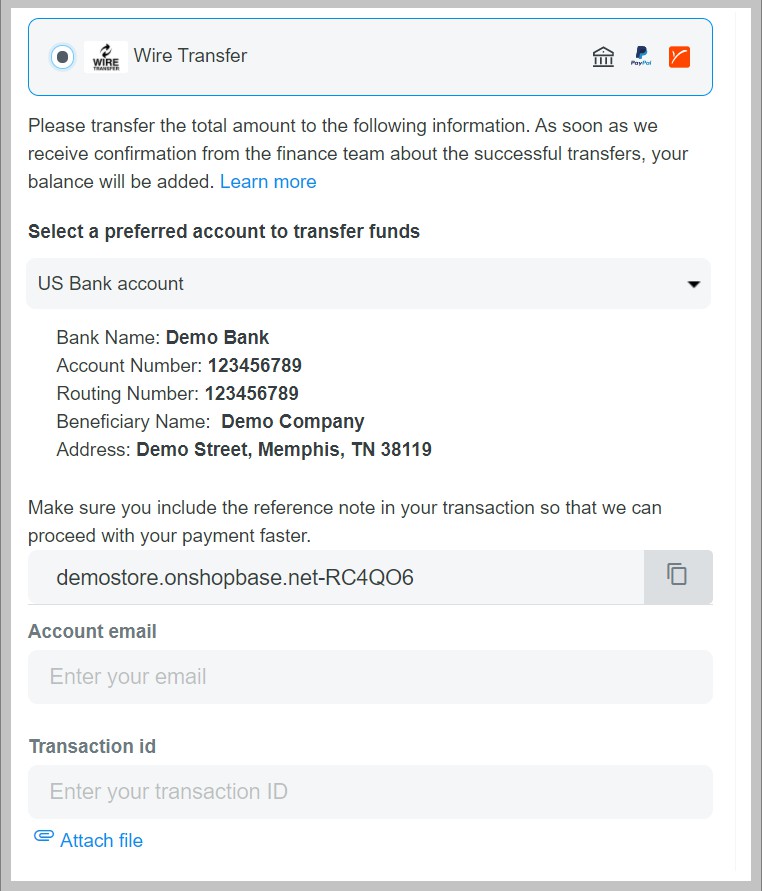Choose the orange Payoneer payment icon
This screenshot has width=762, height=891.
[x=679, y=57]
